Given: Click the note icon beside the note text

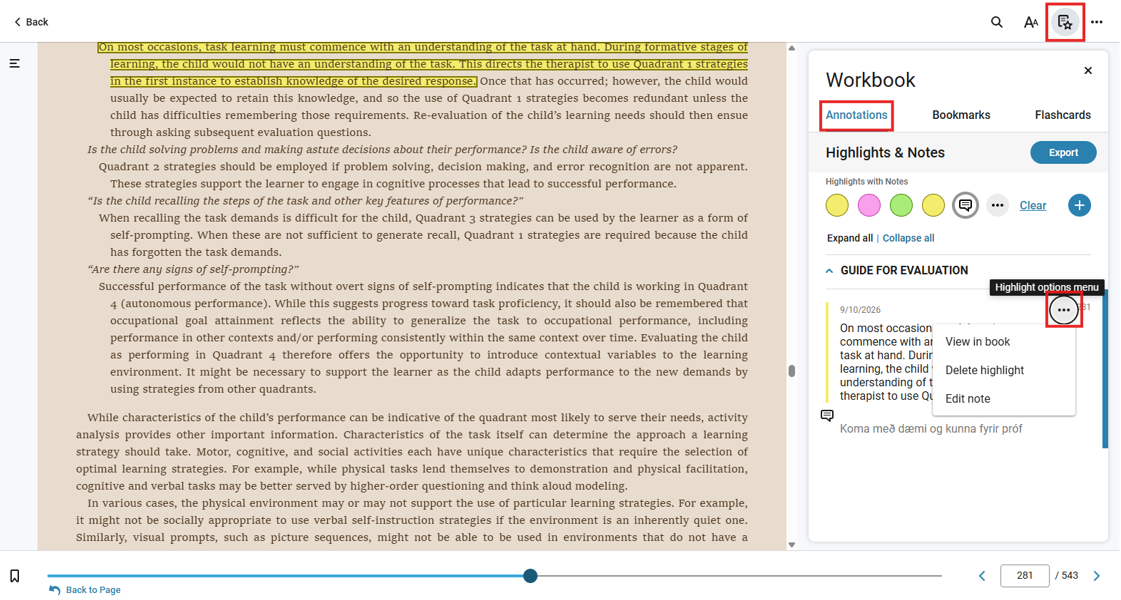Looking at the screenshot, I should [x=827, y=415].
